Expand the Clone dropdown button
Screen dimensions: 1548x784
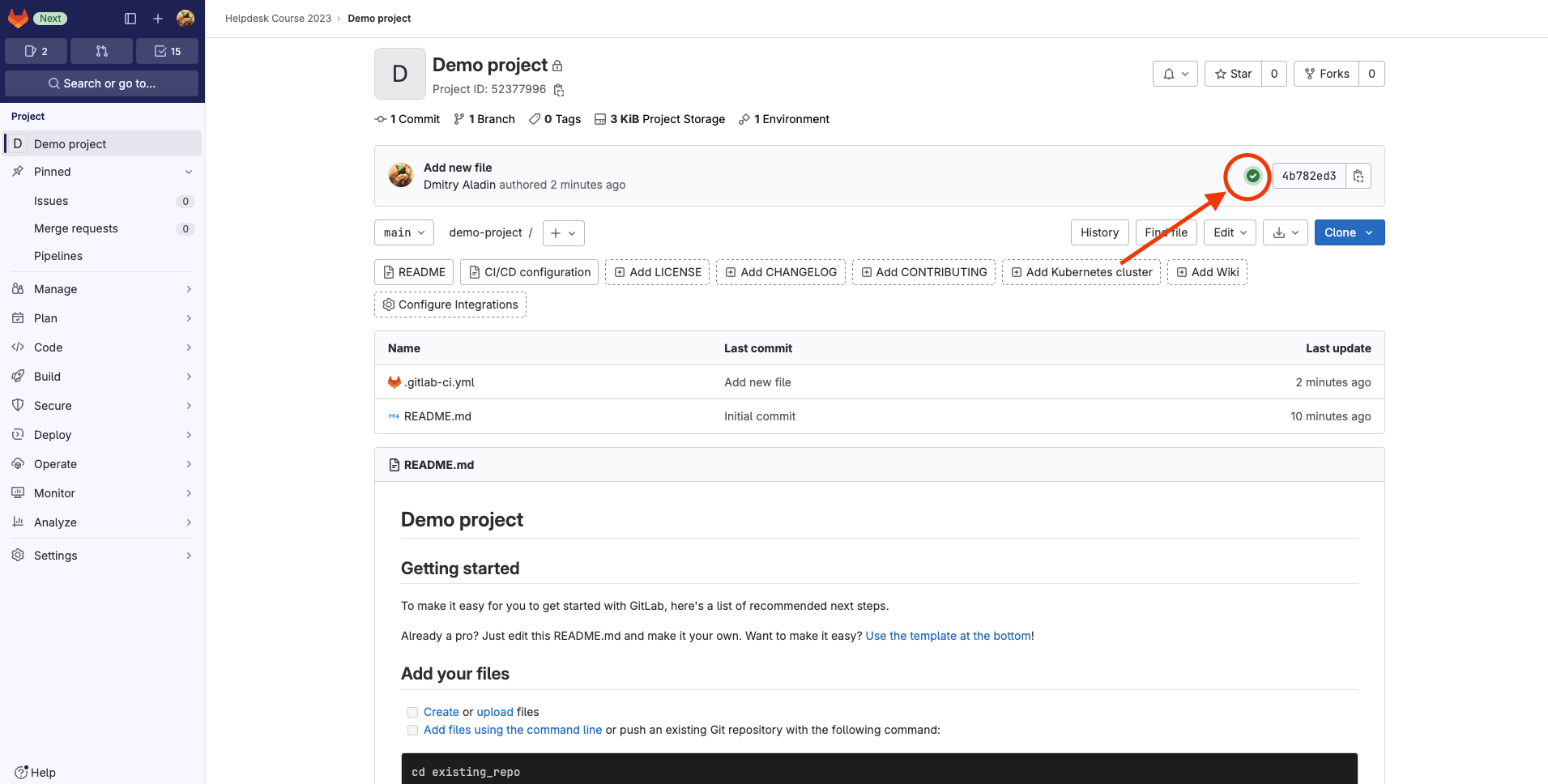[1349, 232]
